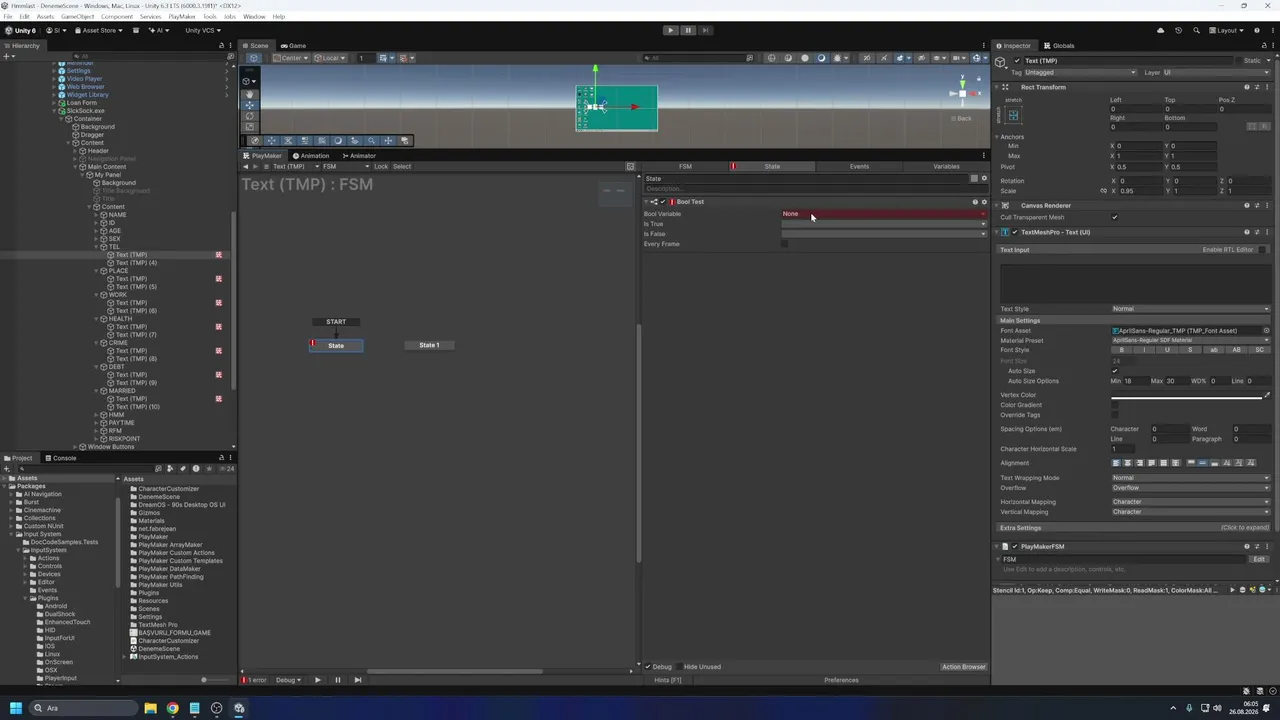The width and height of the screenshot is (1280, 720).
Task: Apply Bold font style button B
Action: click(1121, 350)
